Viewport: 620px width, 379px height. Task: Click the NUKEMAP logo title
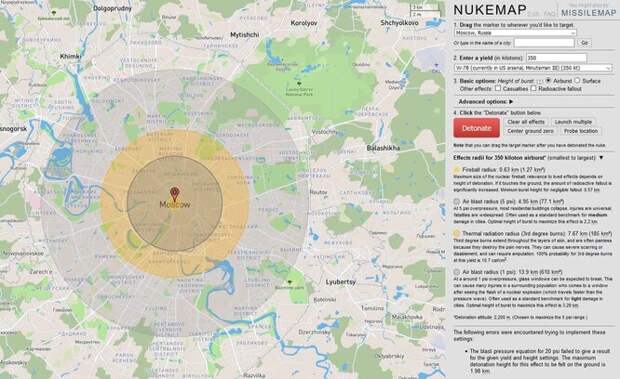coord(490,10)
